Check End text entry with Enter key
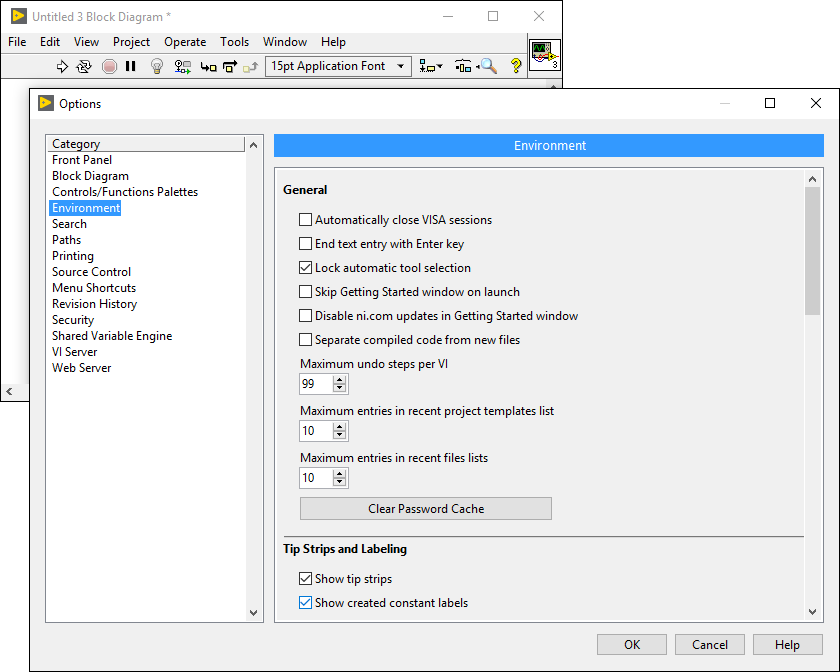840x672 pixels. coord(305,244)
